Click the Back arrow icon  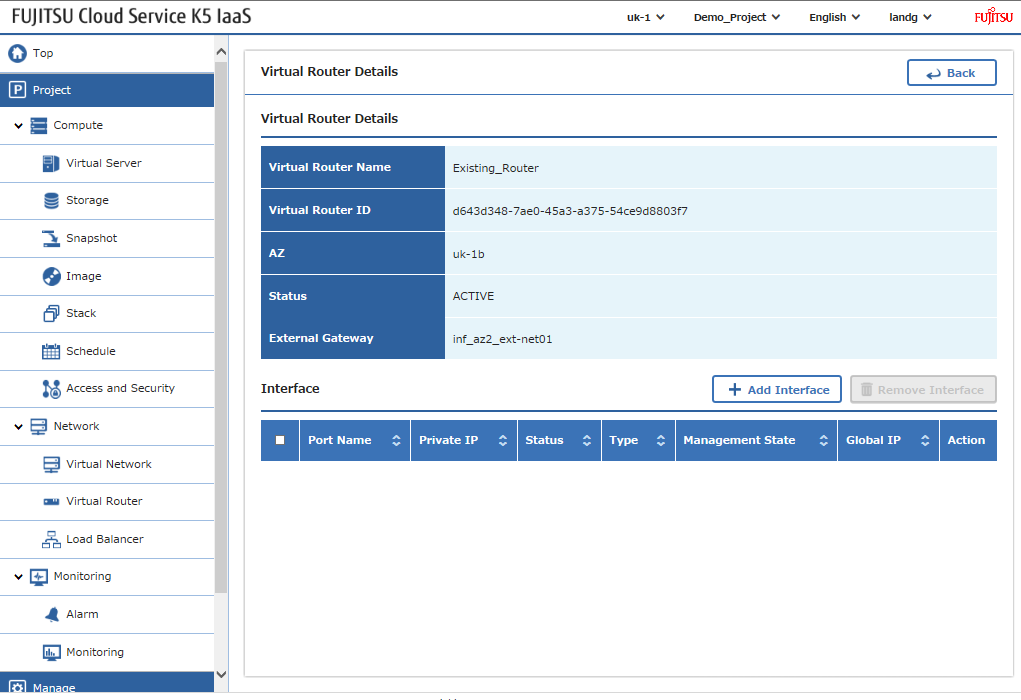pyautogui.click(x=934, y=74)
